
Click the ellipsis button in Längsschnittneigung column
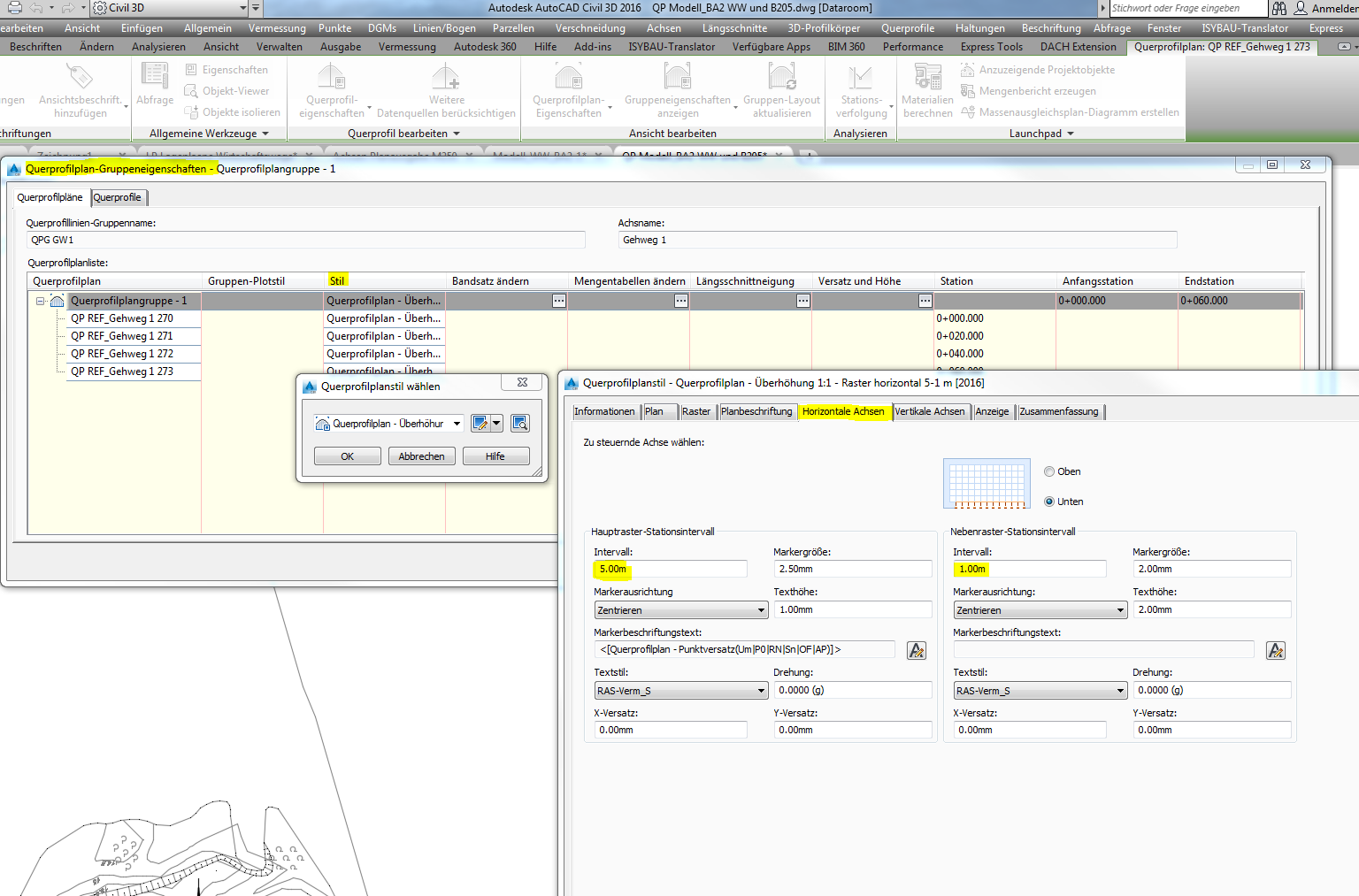[x=803, y=301]
